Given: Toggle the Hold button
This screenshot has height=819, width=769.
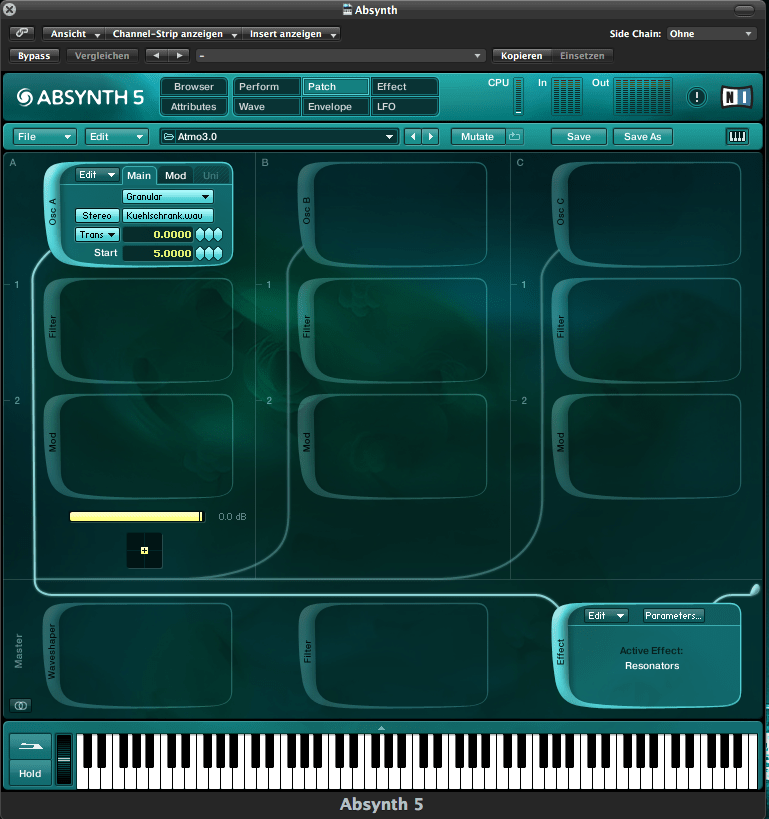Looking at the screenshot, I should coord(30,773).
